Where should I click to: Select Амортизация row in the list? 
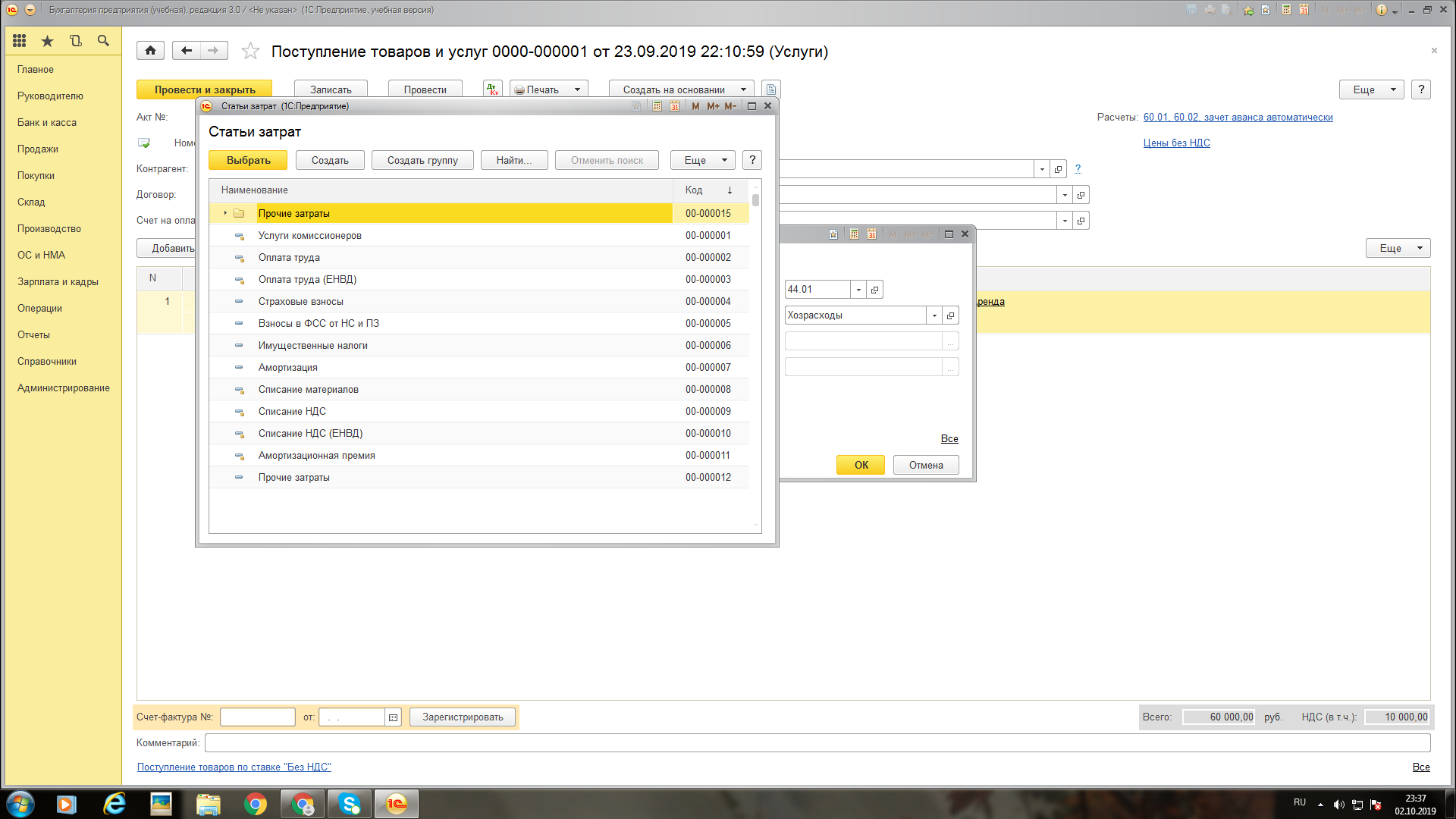288,367
